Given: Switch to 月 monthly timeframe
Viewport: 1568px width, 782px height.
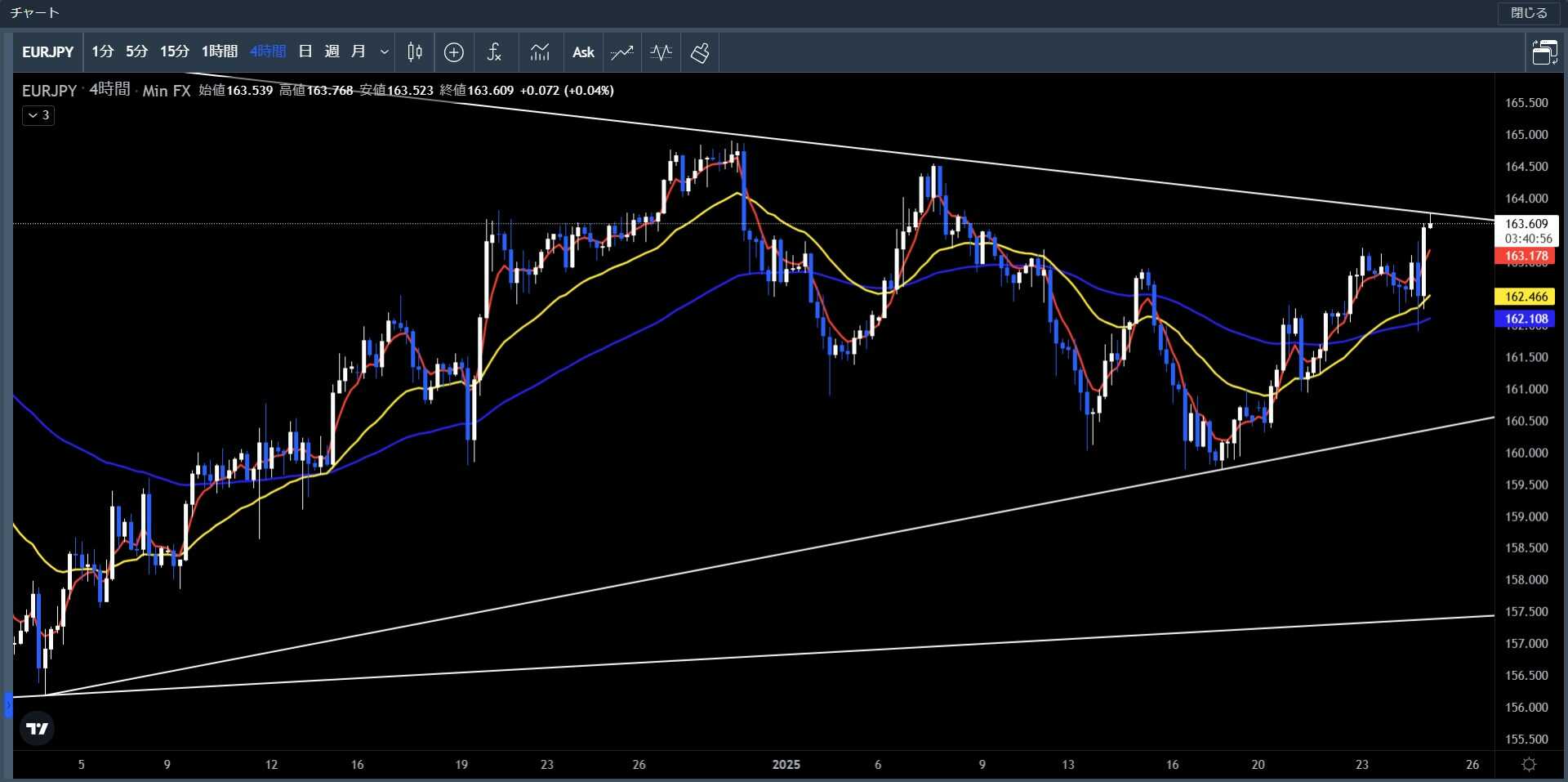Looking at the screenshot, I should (358, 51).
